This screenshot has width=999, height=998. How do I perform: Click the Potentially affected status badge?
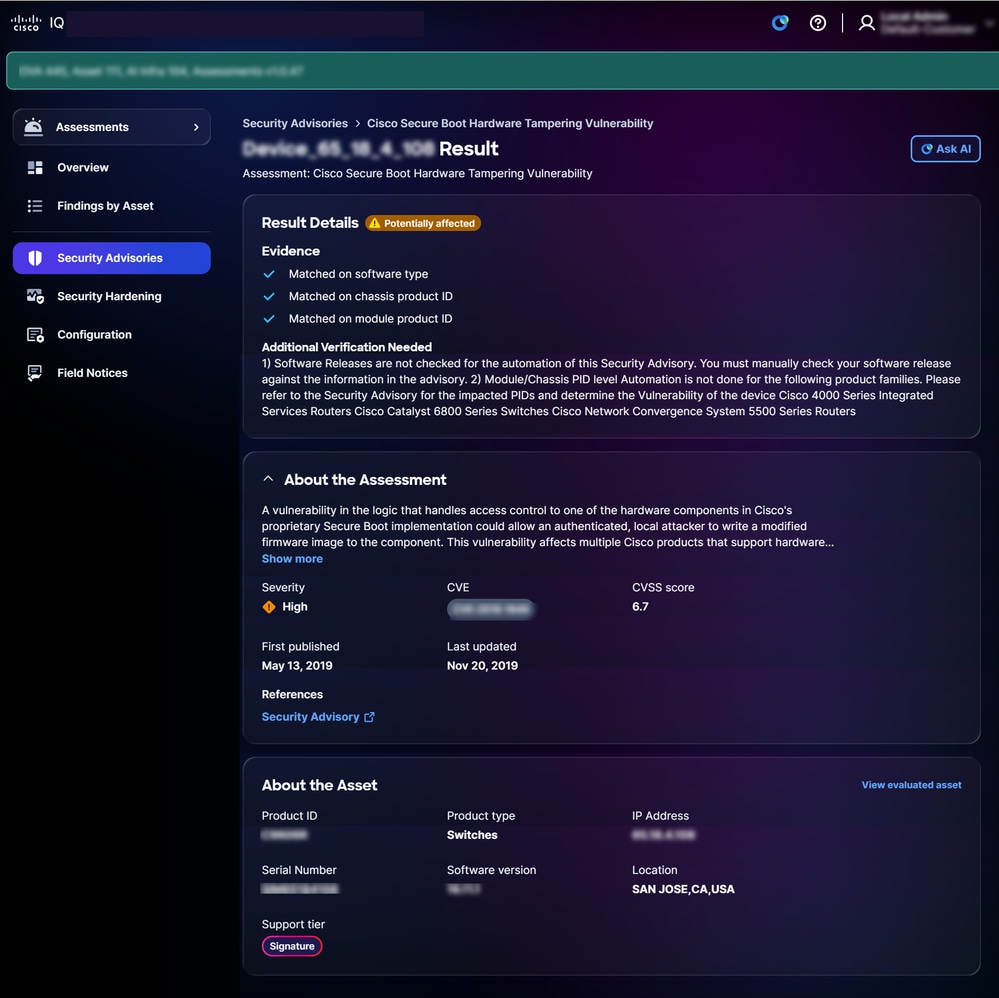coord(423,223)
